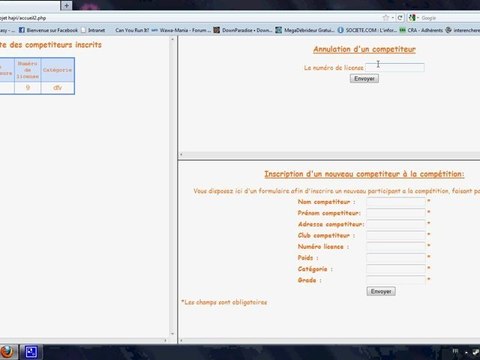This screenshot has width=480, height=360.
Task: Click the Adresse competiteur field
Action: pos(396,224)
